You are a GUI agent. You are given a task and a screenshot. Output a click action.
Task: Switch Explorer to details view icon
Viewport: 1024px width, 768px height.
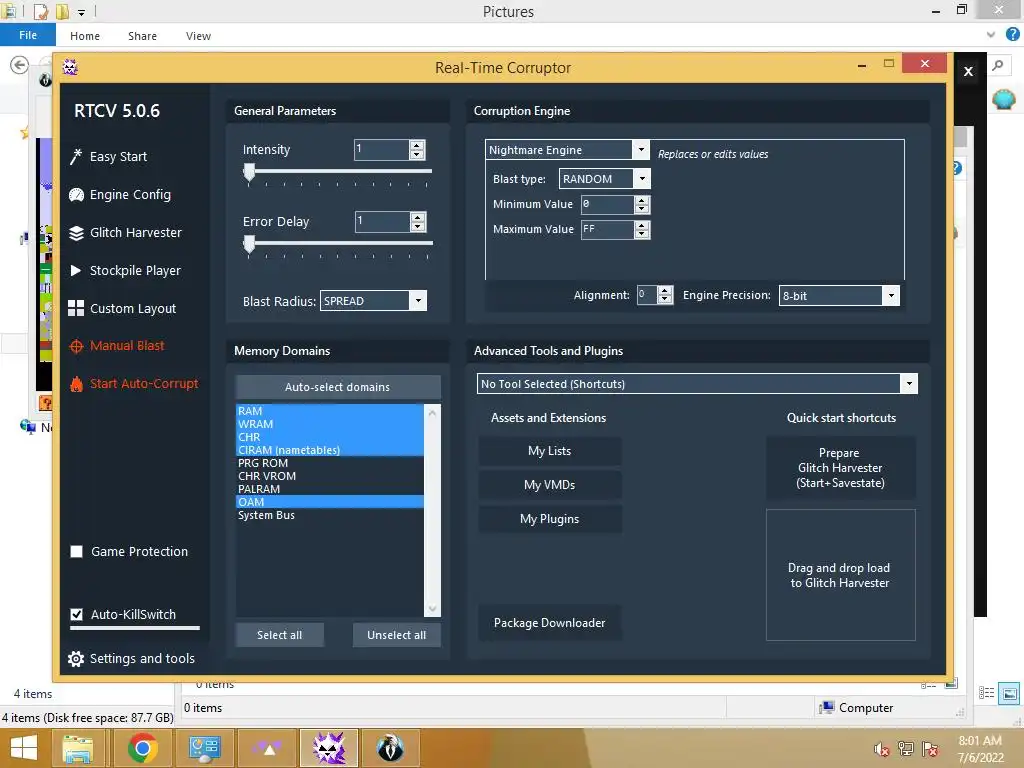[986, 693]
